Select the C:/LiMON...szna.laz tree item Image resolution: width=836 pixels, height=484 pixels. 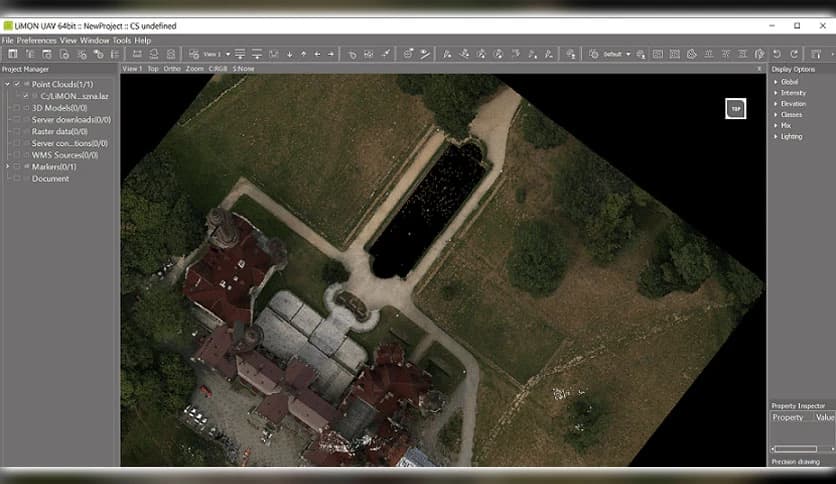pyautogui.click(x=74, y=96)
